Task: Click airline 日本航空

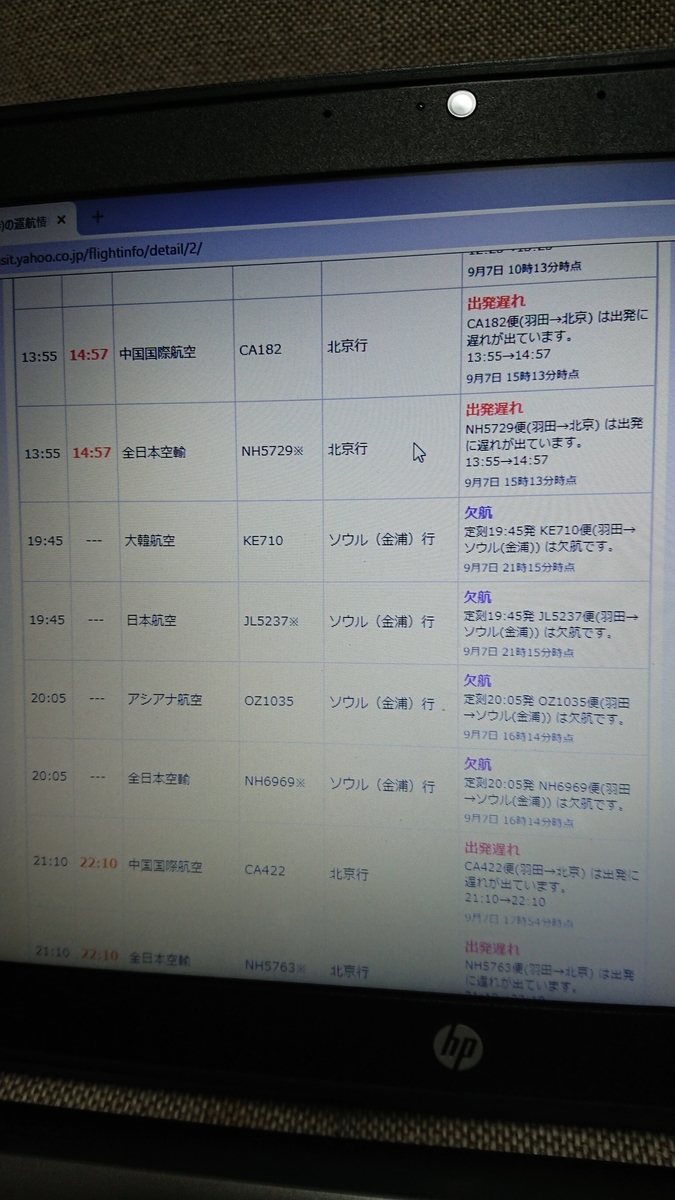Action: click(x=151, y=620)
